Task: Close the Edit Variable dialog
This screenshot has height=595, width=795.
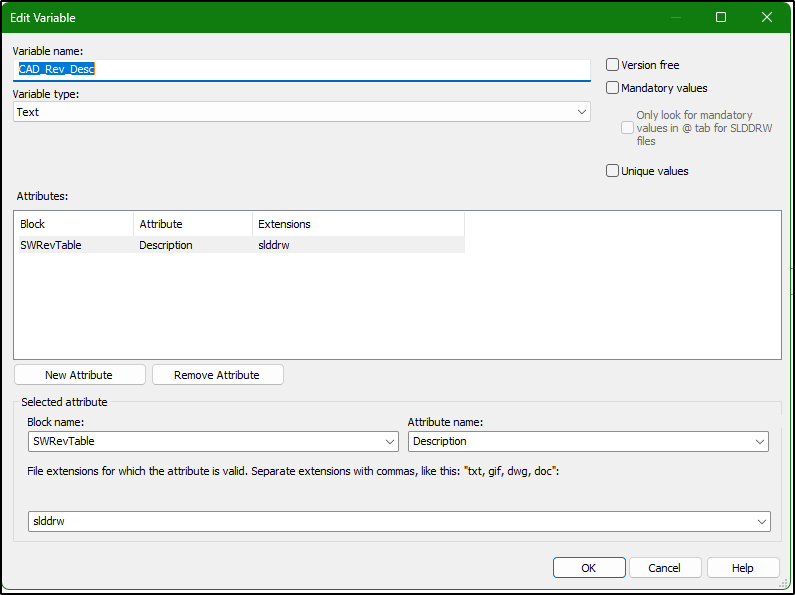Action: pos(767,17)
